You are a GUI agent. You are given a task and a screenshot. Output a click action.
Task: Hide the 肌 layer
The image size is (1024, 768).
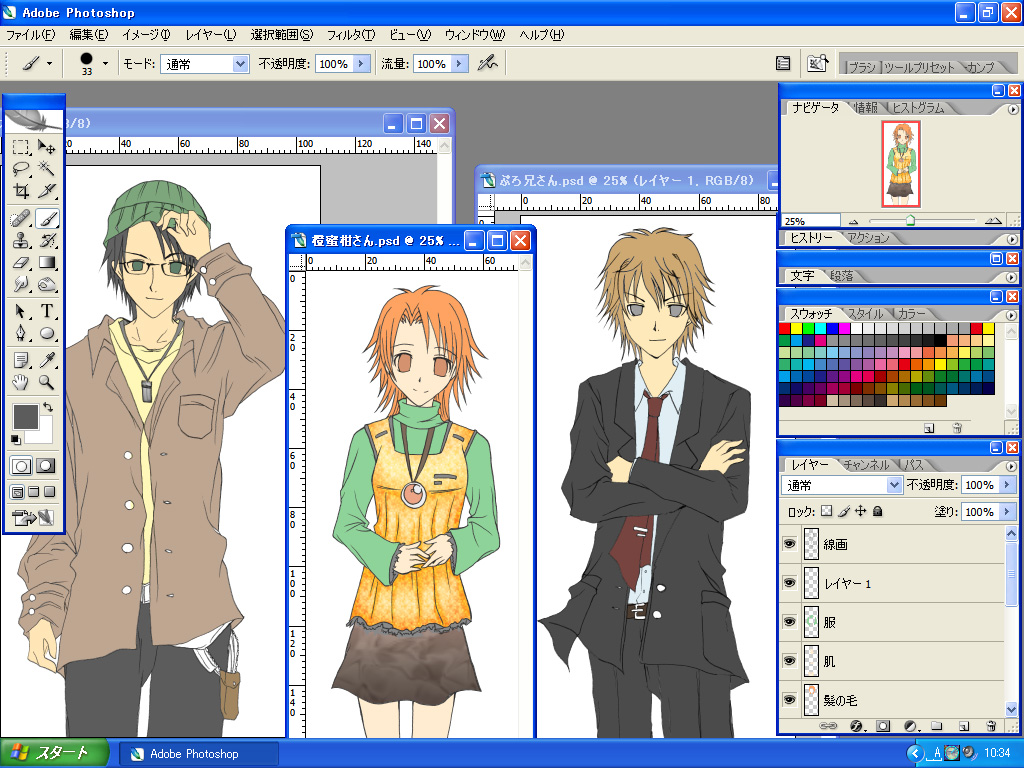tap(790, 661)
